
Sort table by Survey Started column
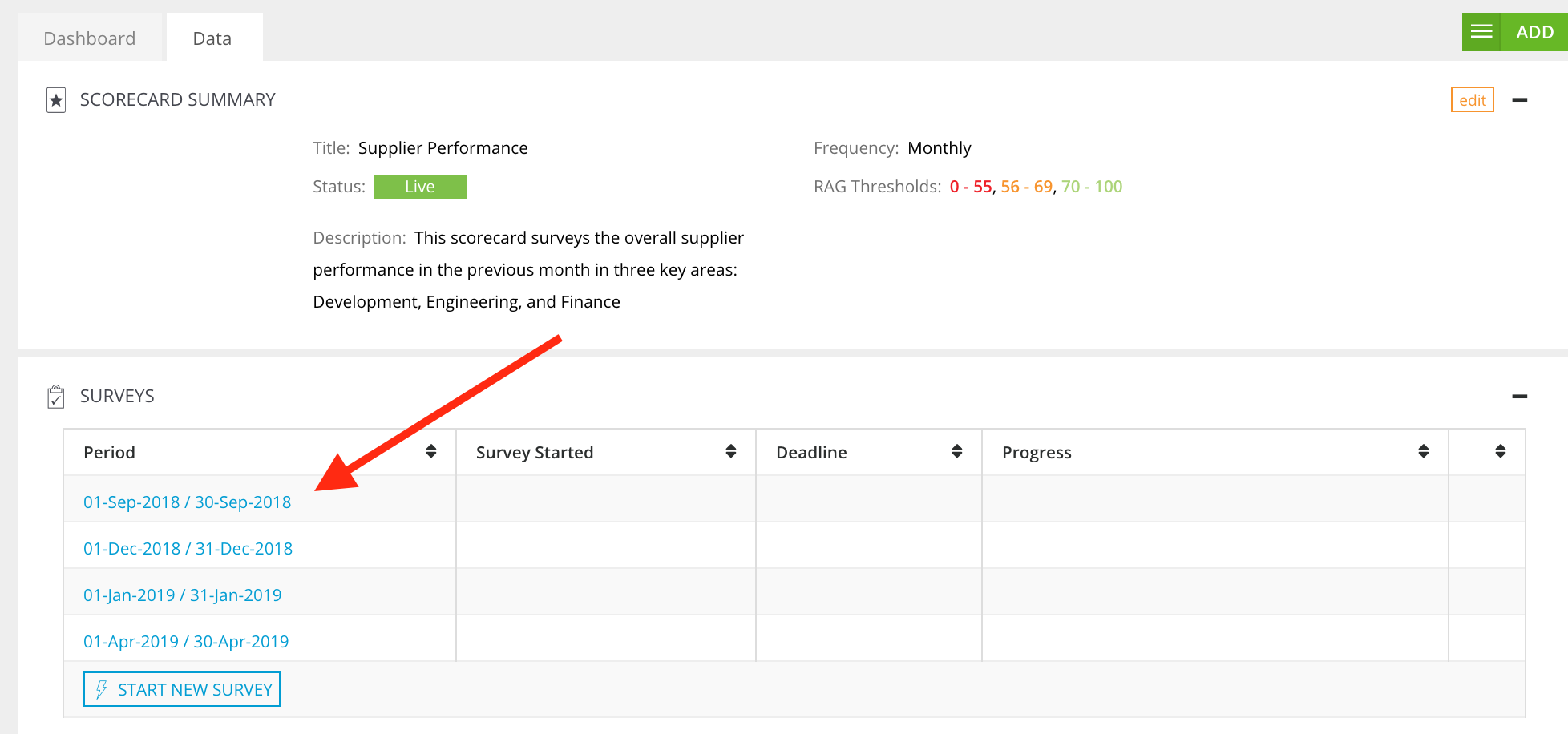pyautogui.click(x=731, y=451)
